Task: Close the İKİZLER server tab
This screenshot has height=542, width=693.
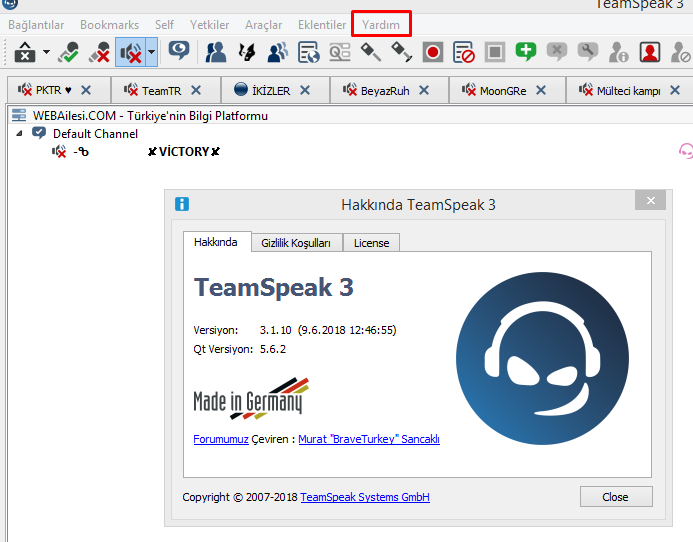Action: pyautogui.click(x=305, y=90)
